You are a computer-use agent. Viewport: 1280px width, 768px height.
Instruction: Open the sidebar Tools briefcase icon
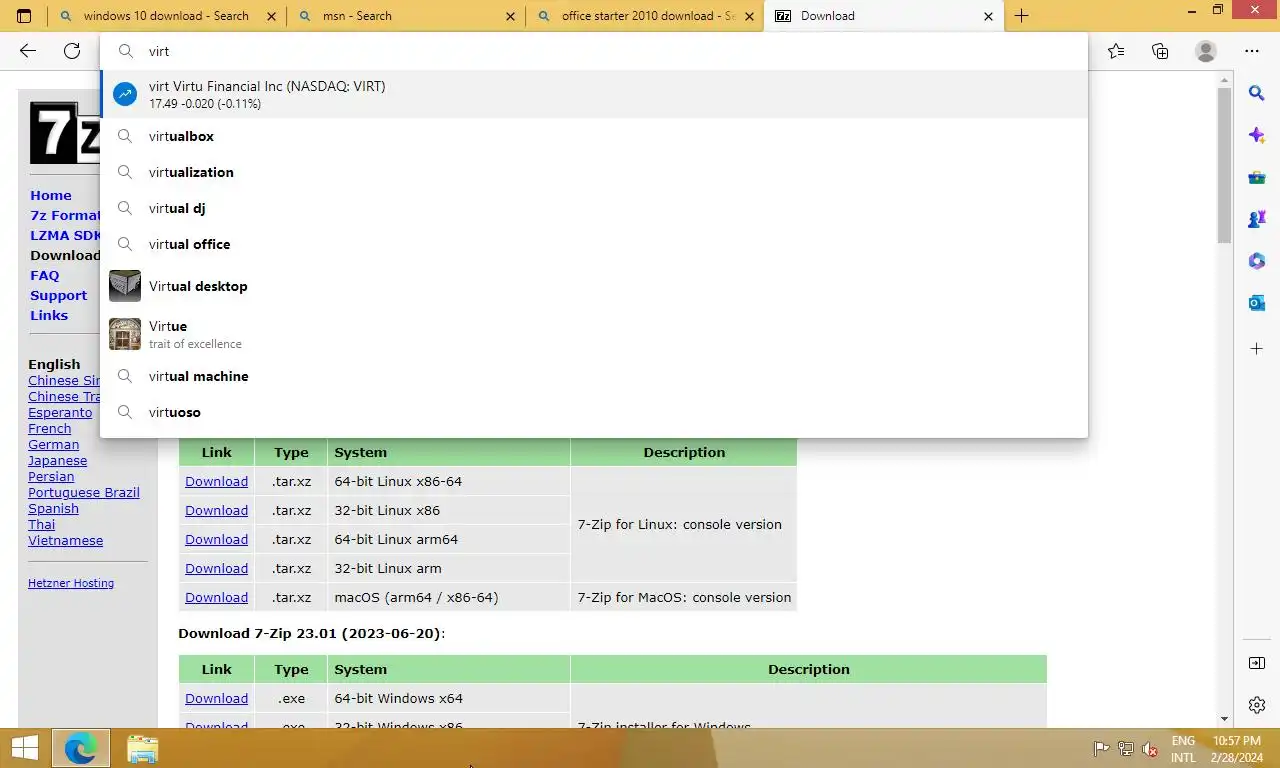tap(1257, 177)
